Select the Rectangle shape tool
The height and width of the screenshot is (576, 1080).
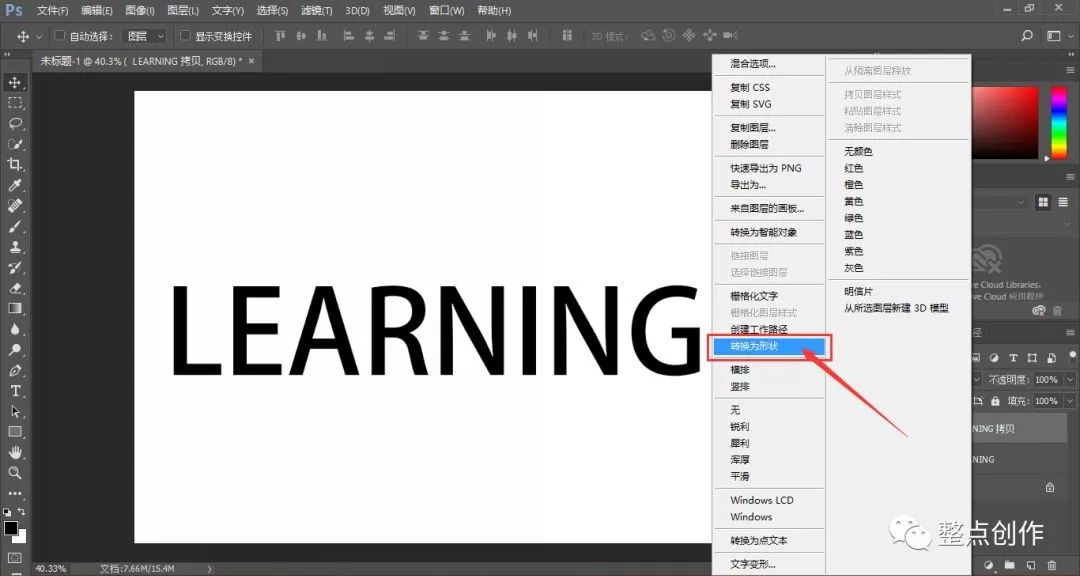point(14,432)
